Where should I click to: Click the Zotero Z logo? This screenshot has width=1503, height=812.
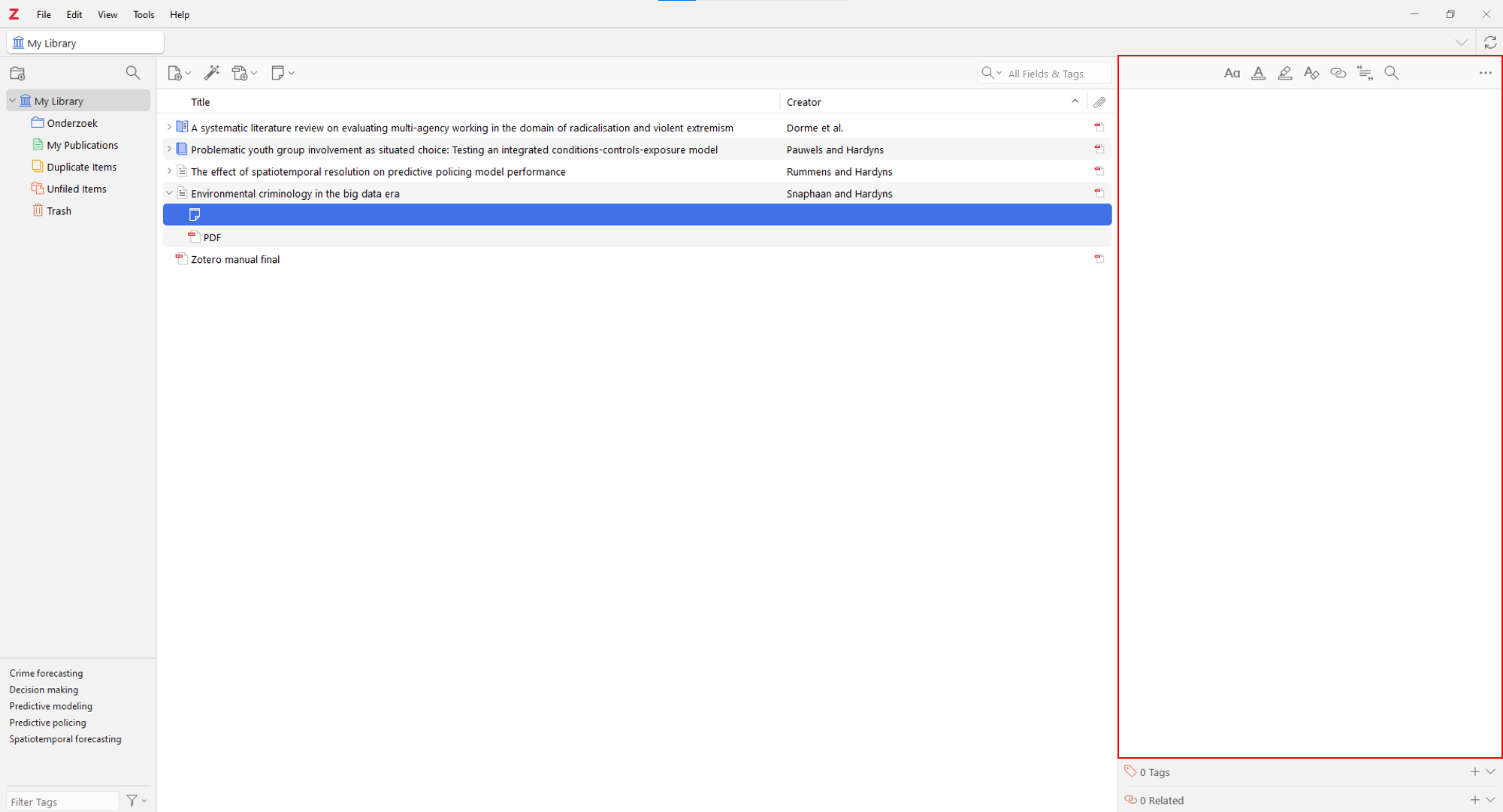click(x=14, y=14)
